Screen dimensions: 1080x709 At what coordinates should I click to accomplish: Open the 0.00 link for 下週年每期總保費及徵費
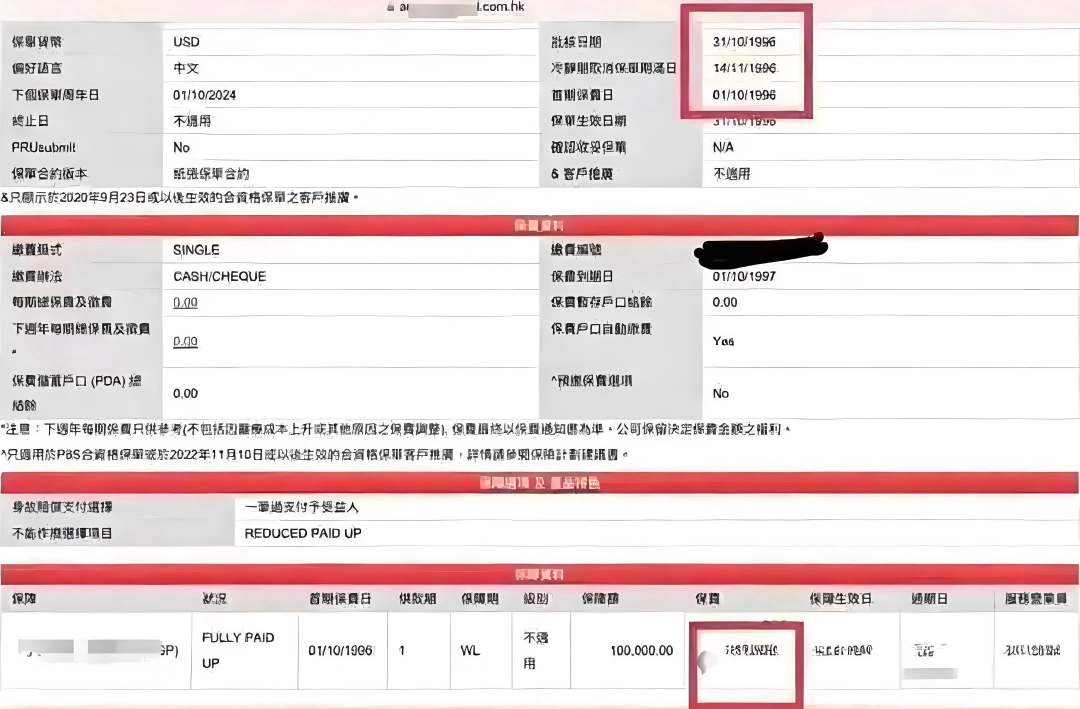point(185,341)
